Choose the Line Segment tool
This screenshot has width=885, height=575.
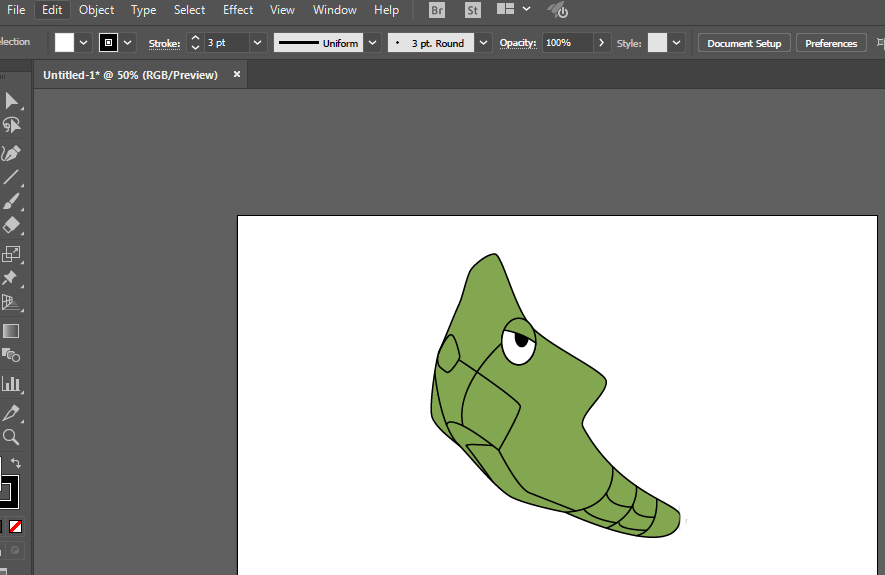12,178
